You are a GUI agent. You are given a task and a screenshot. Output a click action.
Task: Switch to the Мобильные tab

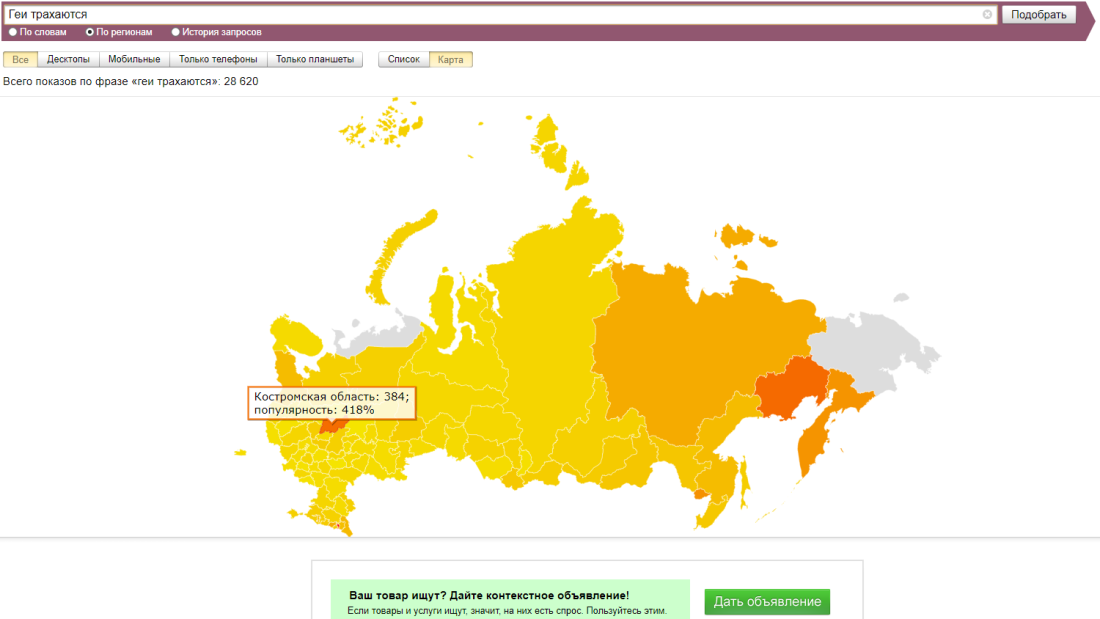coord(134,59)
